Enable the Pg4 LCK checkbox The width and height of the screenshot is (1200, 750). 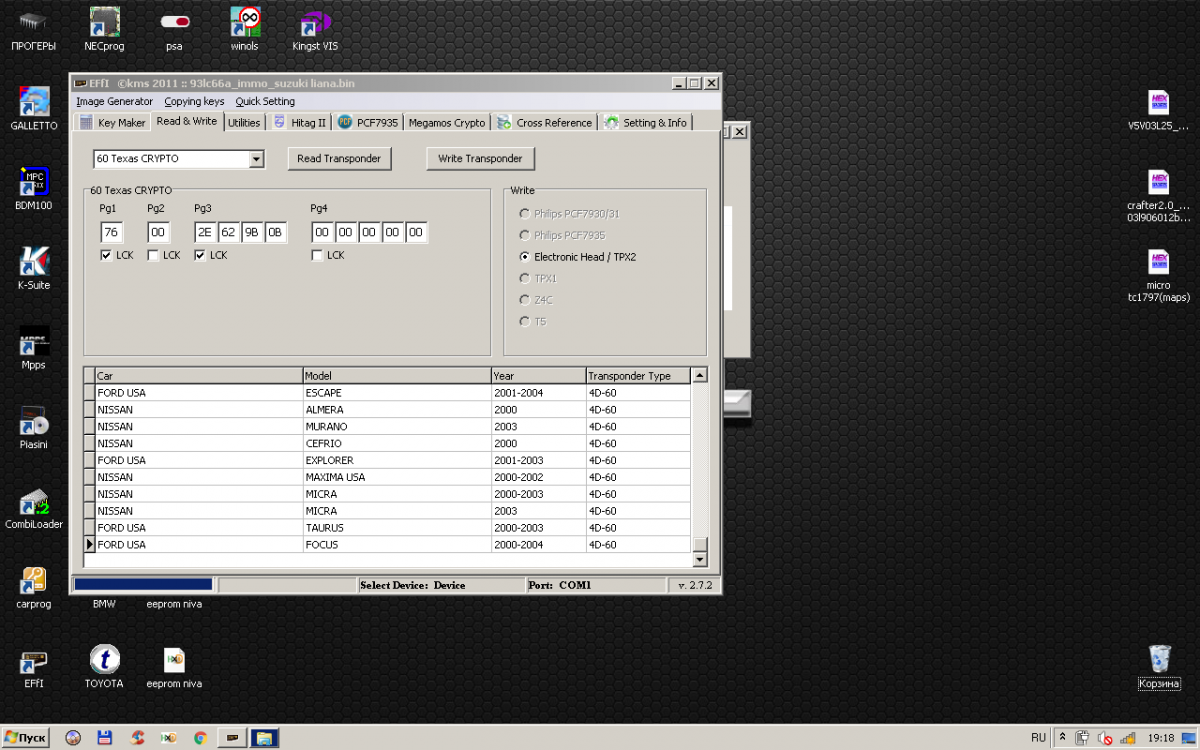click(x=317, y=256)
